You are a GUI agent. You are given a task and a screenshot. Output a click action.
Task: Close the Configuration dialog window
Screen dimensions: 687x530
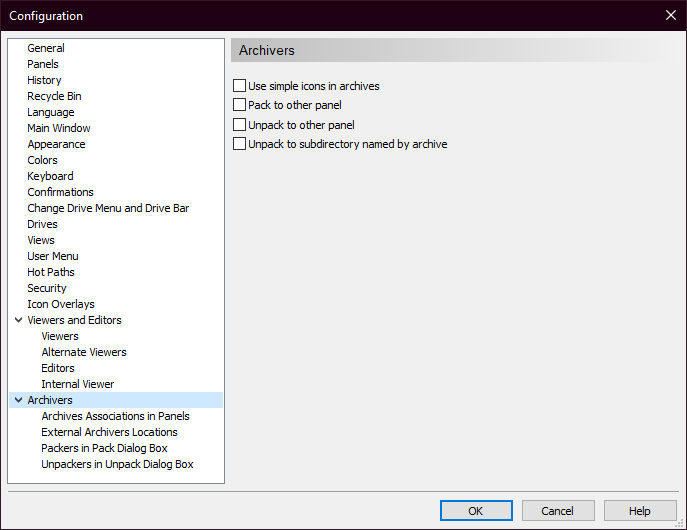[670, 15]
